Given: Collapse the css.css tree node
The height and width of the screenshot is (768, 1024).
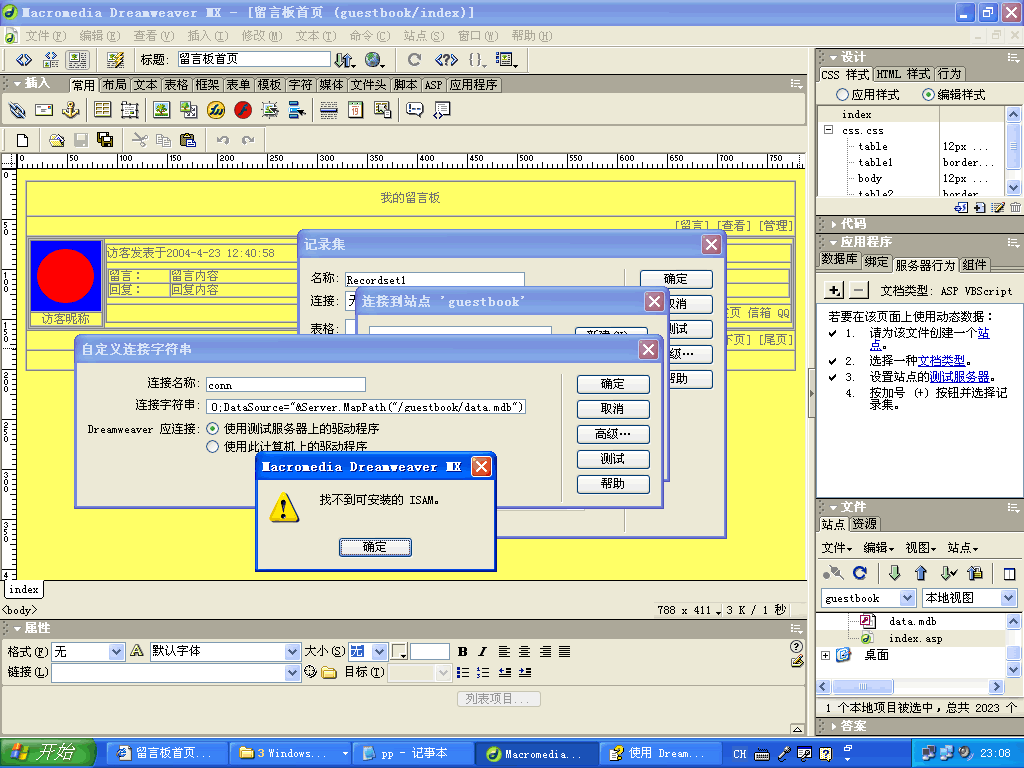Looking at the screenshot, I should click(829, 130).
